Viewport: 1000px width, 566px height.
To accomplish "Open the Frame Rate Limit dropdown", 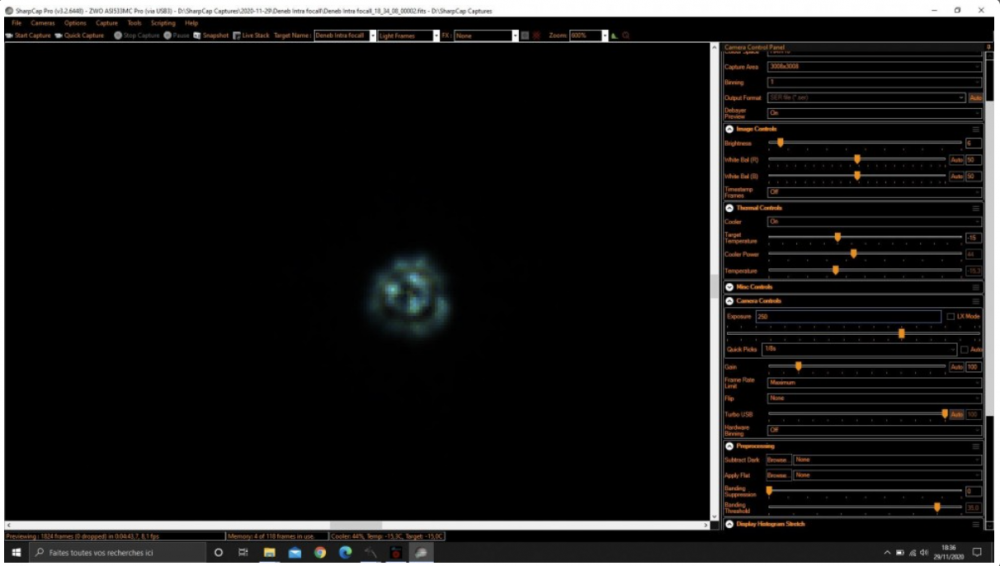I will [874, 382].
